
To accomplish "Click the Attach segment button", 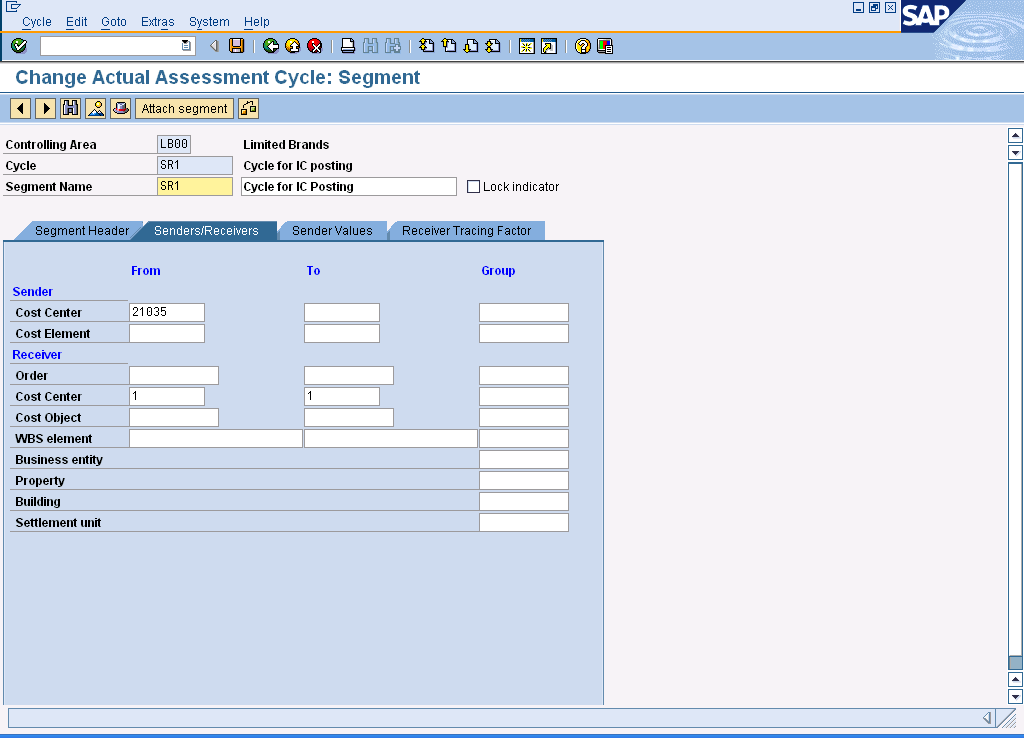I will 184,108.
